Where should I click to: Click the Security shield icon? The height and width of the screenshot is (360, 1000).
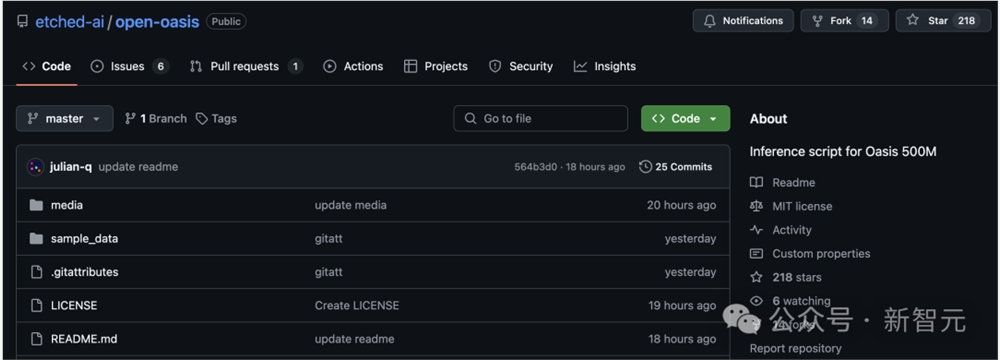coord(495,66)
